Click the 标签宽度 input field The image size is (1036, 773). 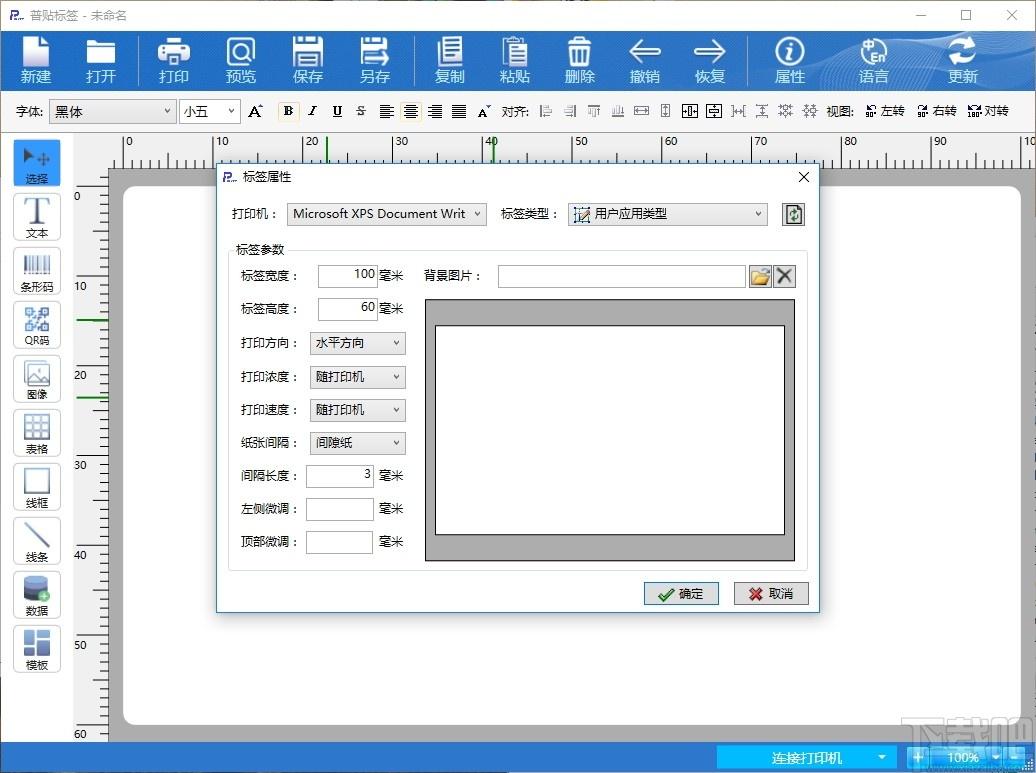pos(348,276)
